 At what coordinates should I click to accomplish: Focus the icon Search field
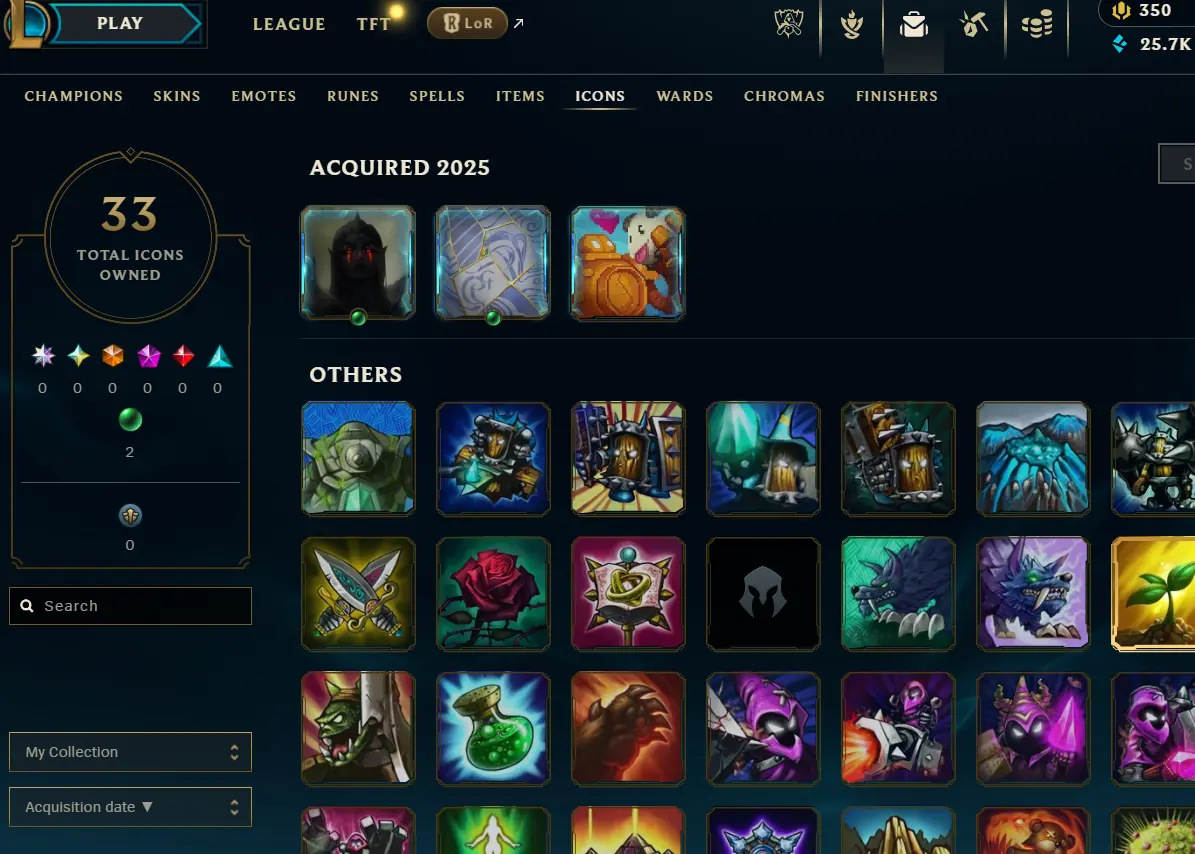point(130,606)
